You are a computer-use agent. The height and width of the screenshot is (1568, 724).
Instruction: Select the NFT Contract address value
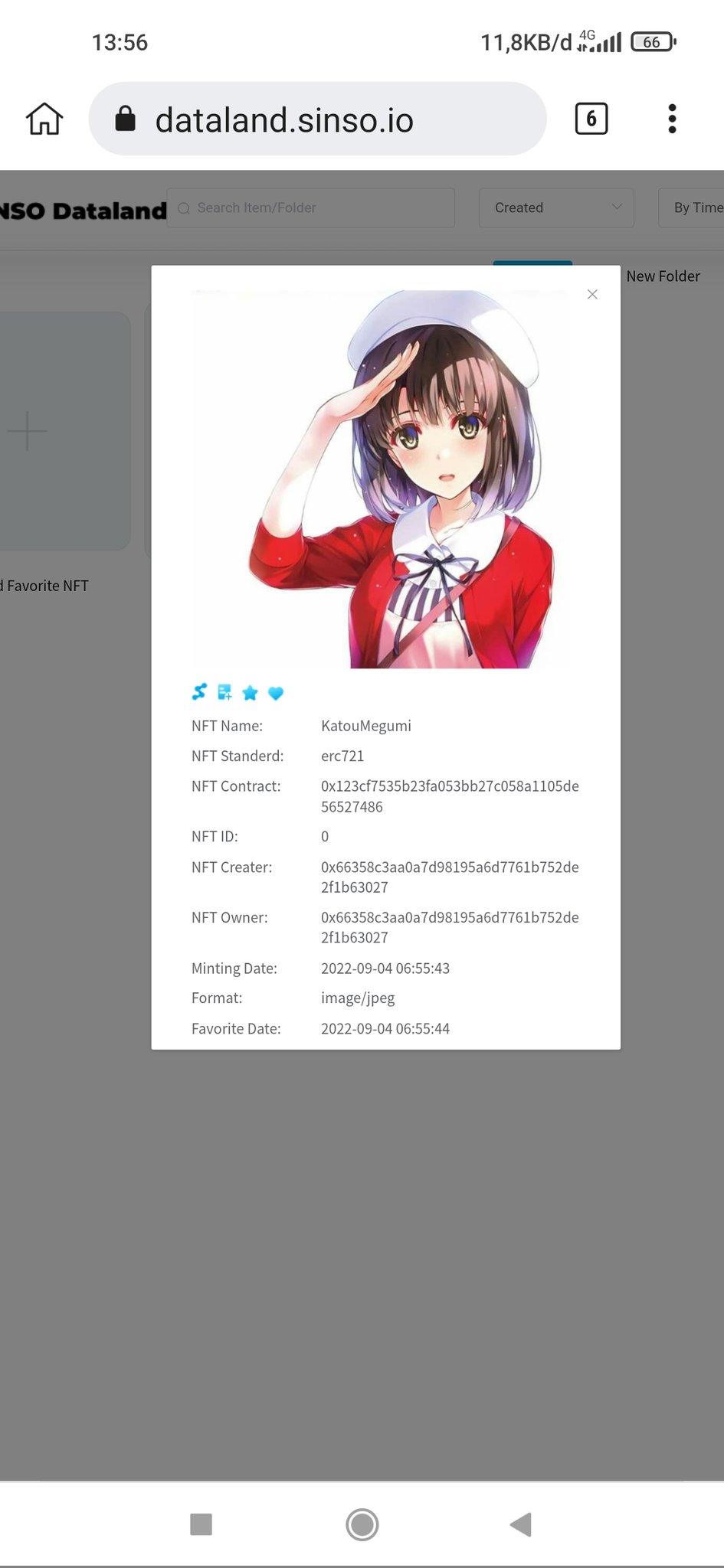click(450, 796)
